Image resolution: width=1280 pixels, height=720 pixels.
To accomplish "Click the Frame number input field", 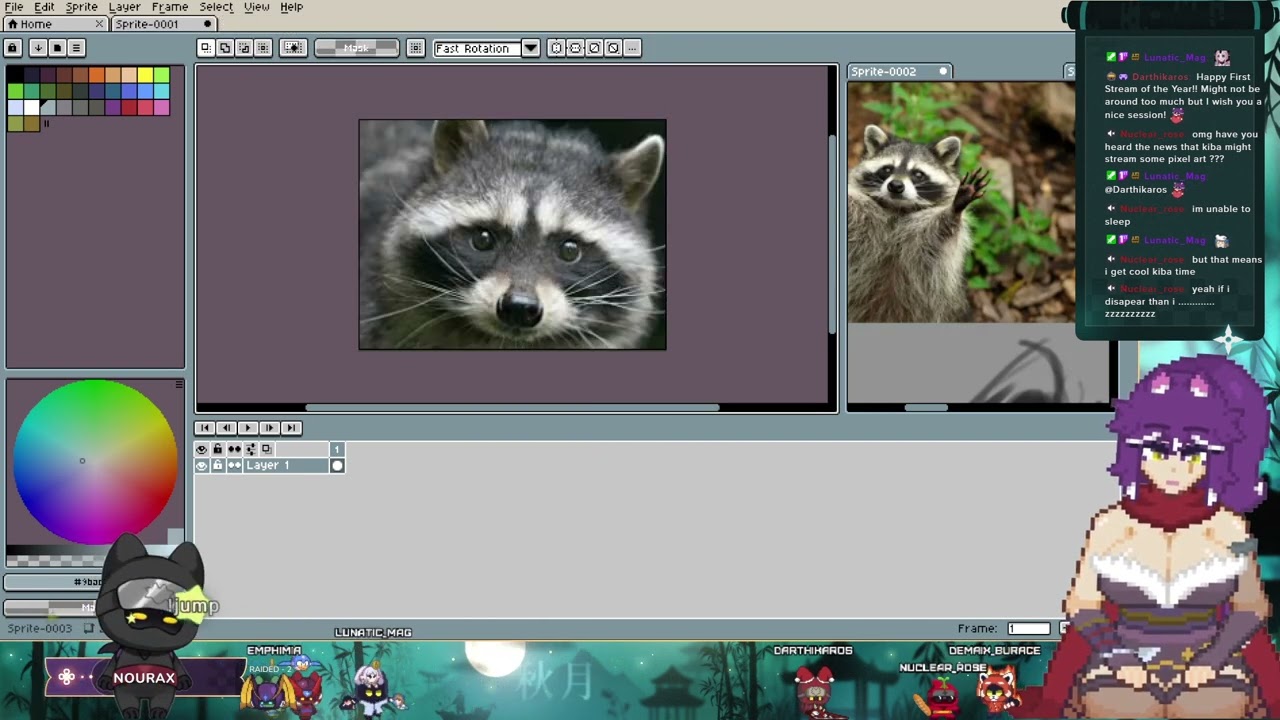I will click(x=1028, y=628).
